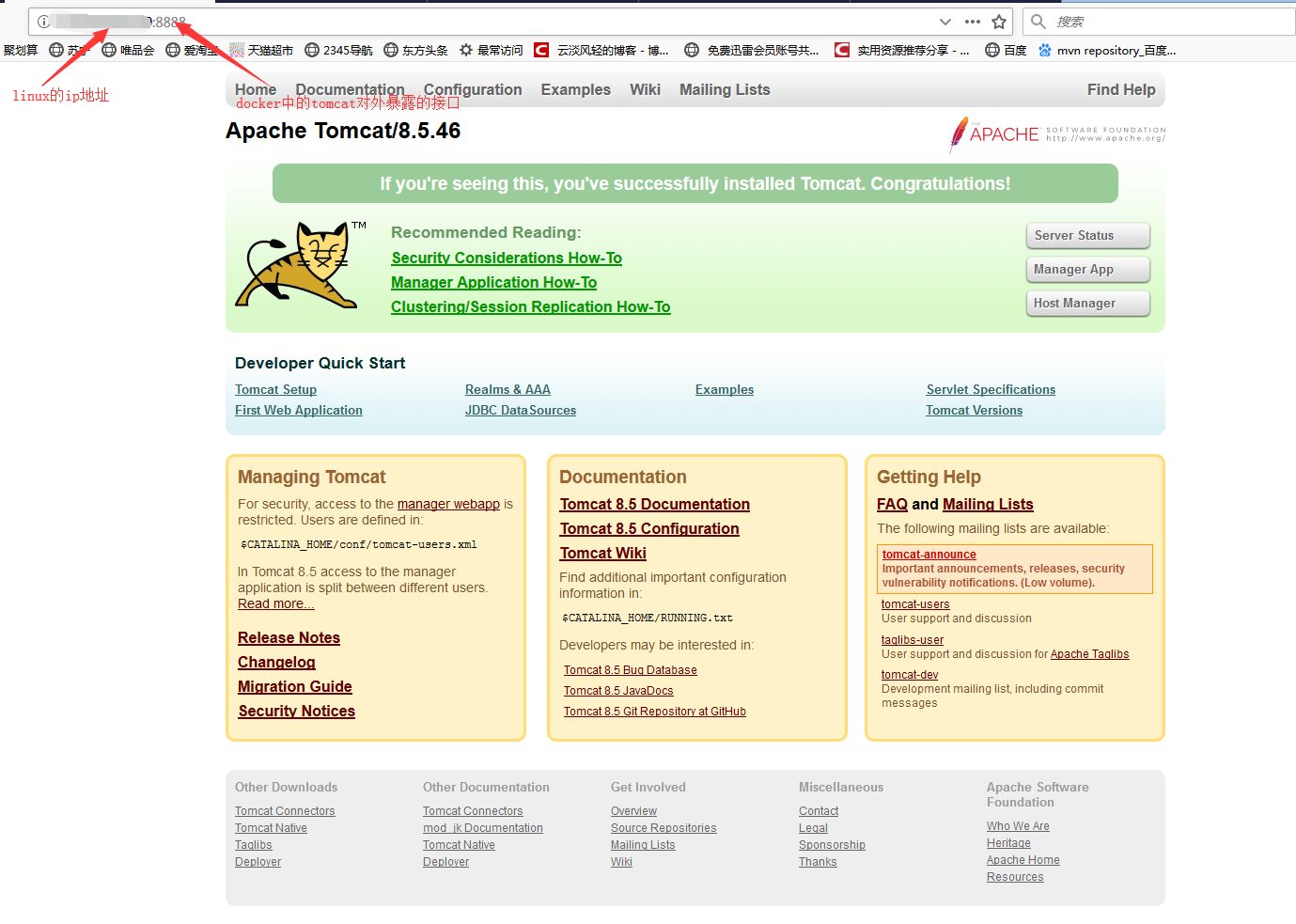Open the Changelog link

pyautogui.click(x=276, y=663)
